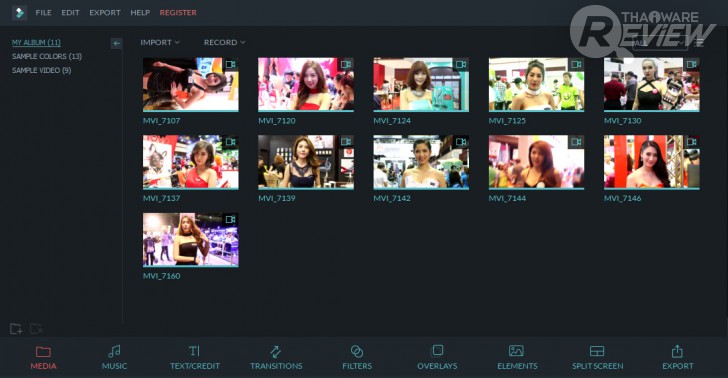Click video camera icon on MVI_7137
This screenshot has height=378, width=728.
[230, 142]
